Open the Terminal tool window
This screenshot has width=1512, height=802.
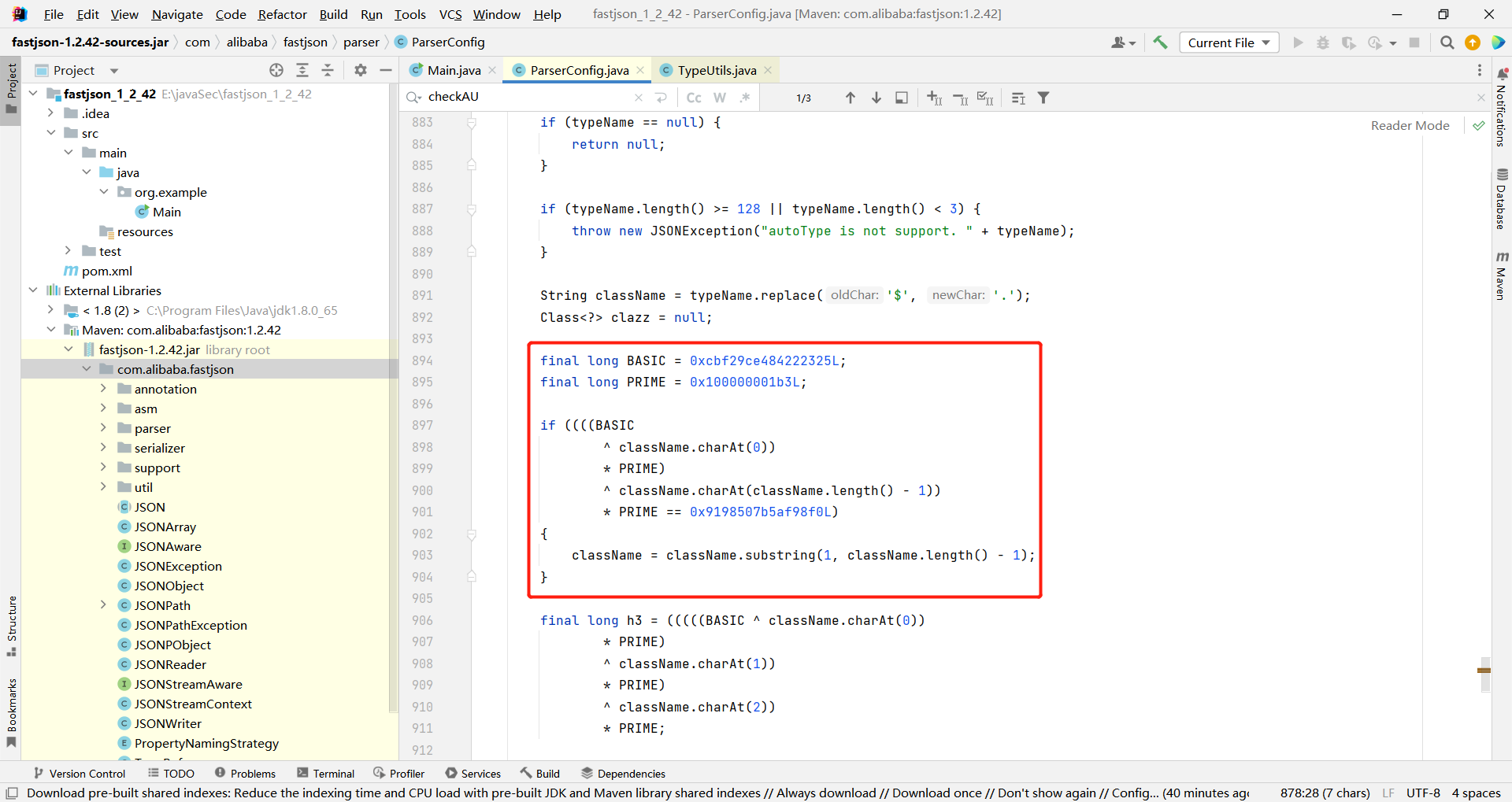tap(326, 774)
